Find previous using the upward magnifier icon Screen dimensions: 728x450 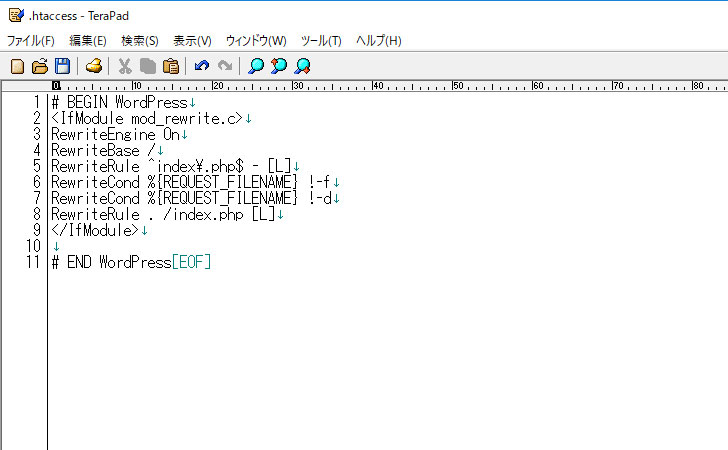(x=279, y=66)
